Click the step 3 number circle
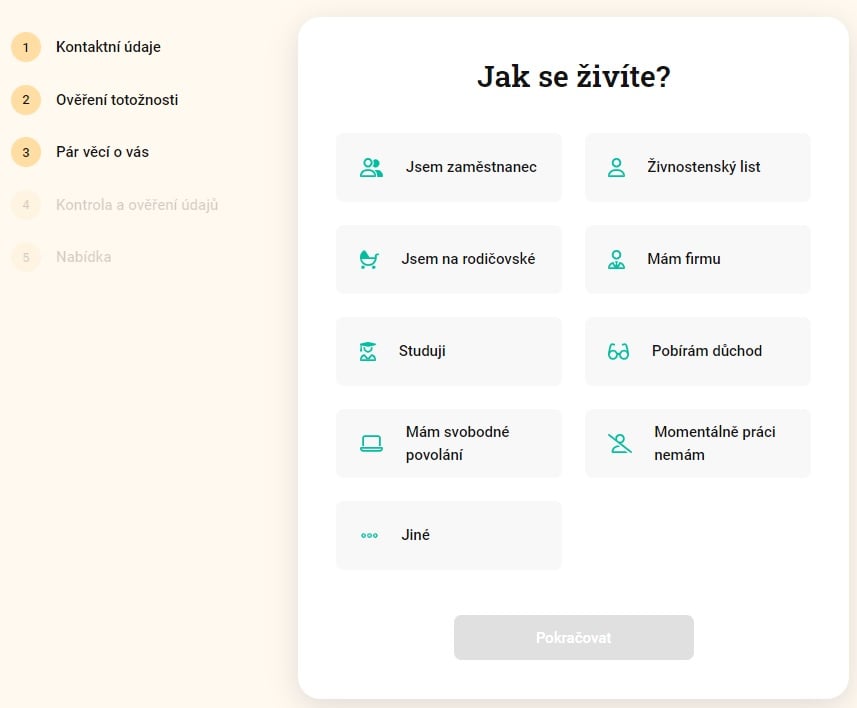 click(26, 152)
